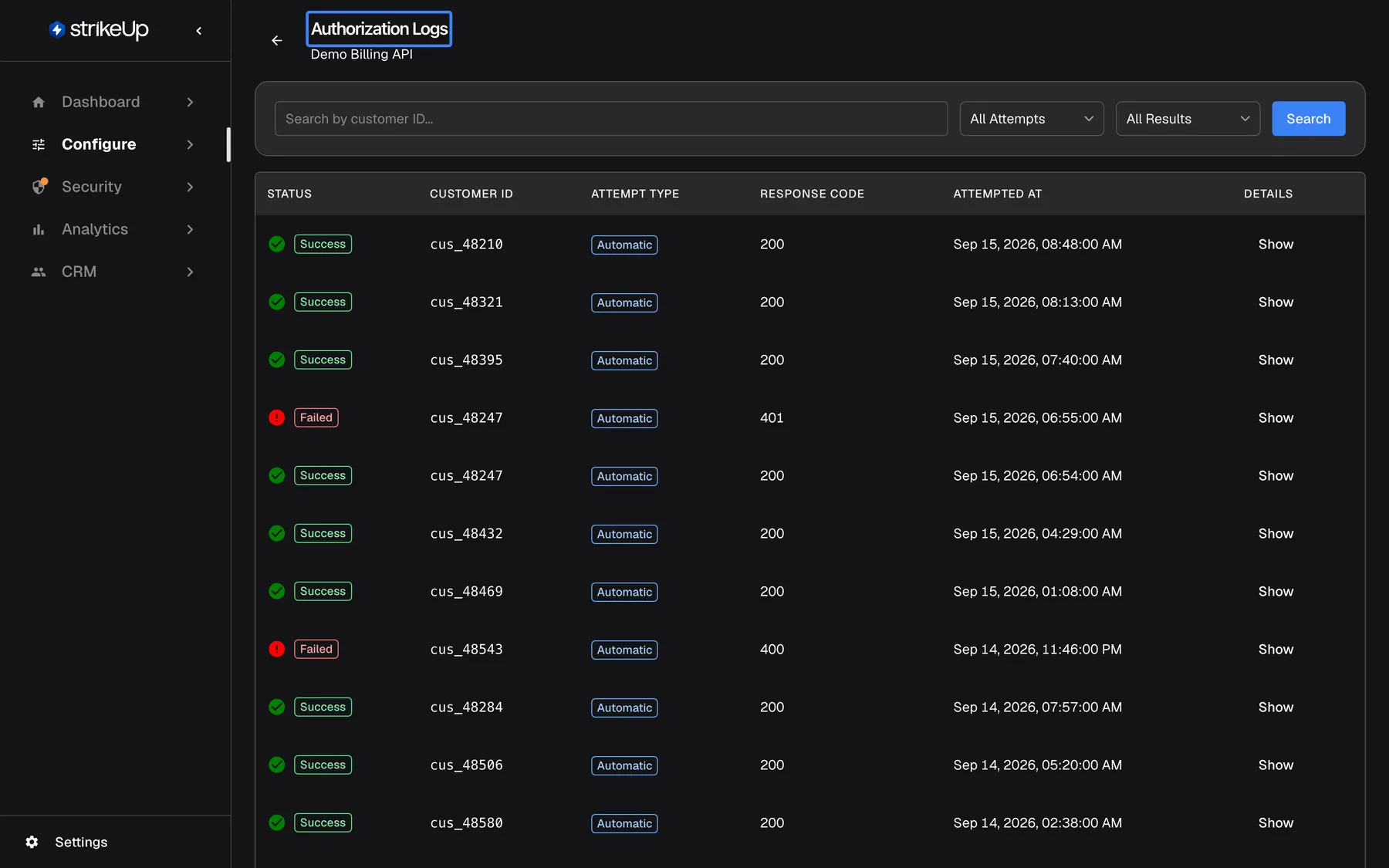
Task: Expand the Analytics menu chevron
Action: coord(190,229)
